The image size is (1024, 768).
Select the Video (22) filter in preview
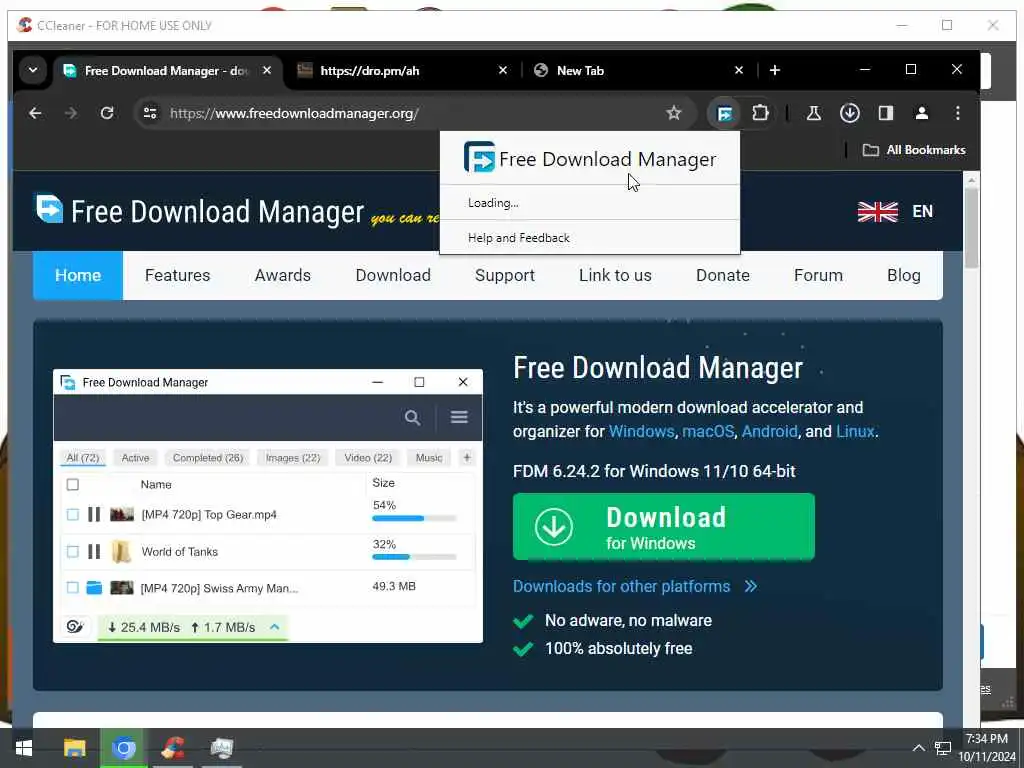tap(368, 458)
